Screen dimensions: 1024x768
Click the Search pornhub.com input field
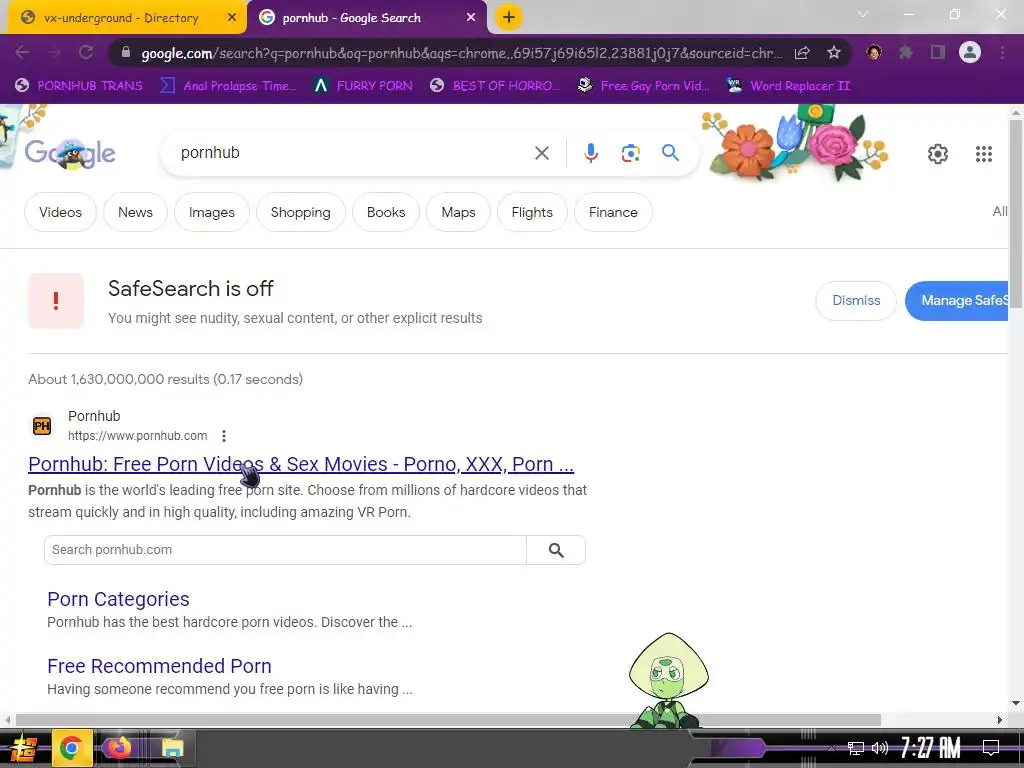pos(285,550)
